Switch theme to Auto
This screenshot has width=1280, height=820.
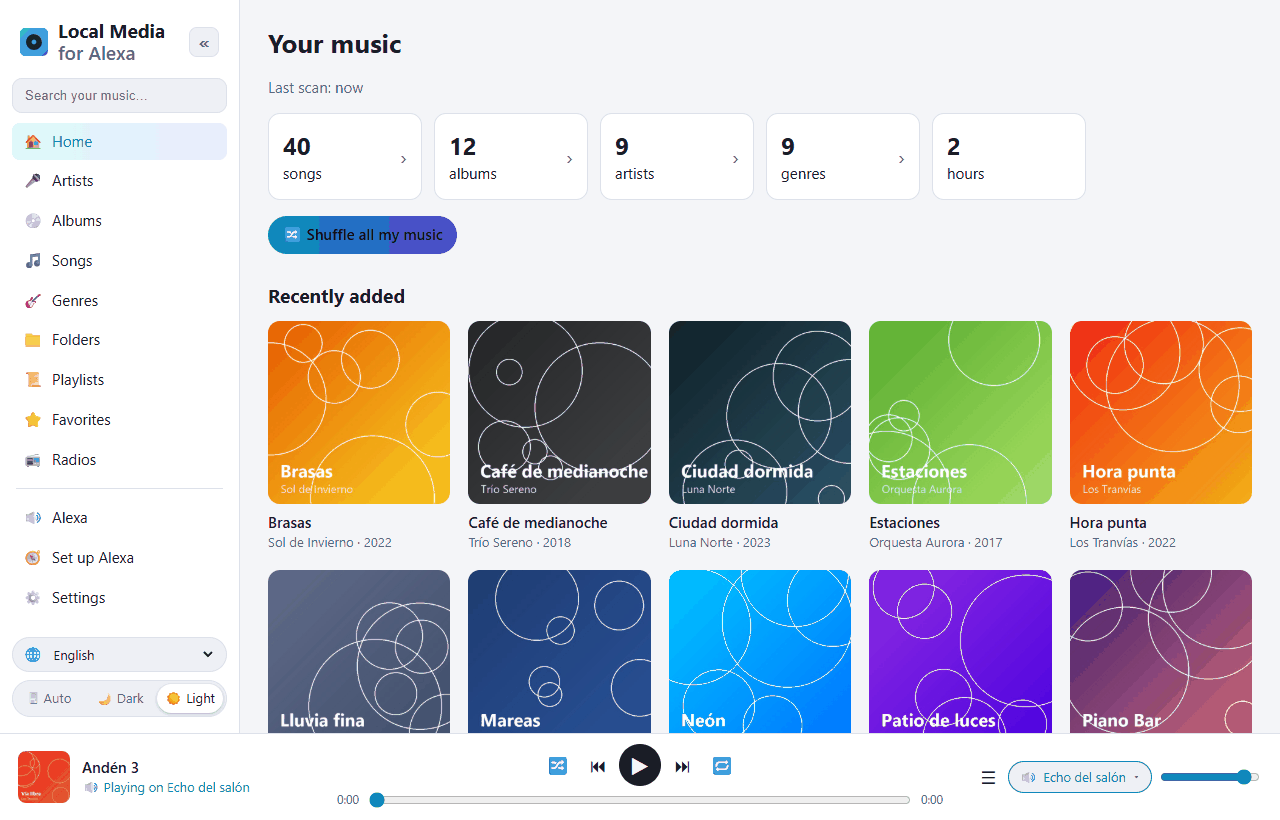coord(49,698)
